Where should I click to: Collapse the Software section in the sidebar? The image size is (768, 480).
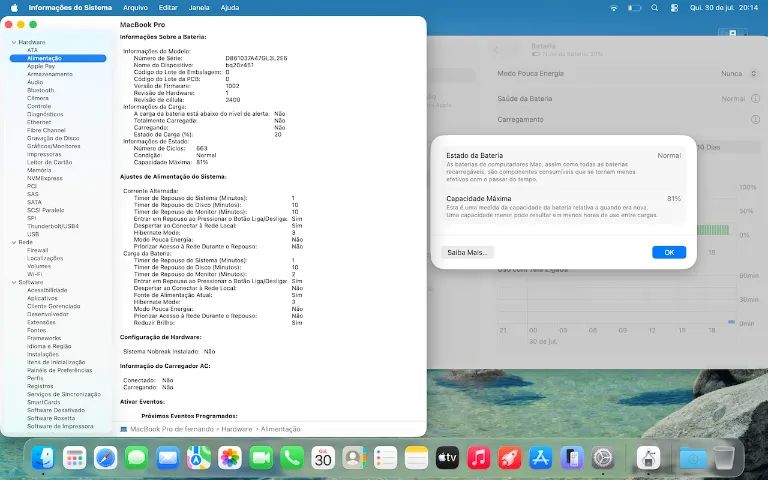(14, 282)
